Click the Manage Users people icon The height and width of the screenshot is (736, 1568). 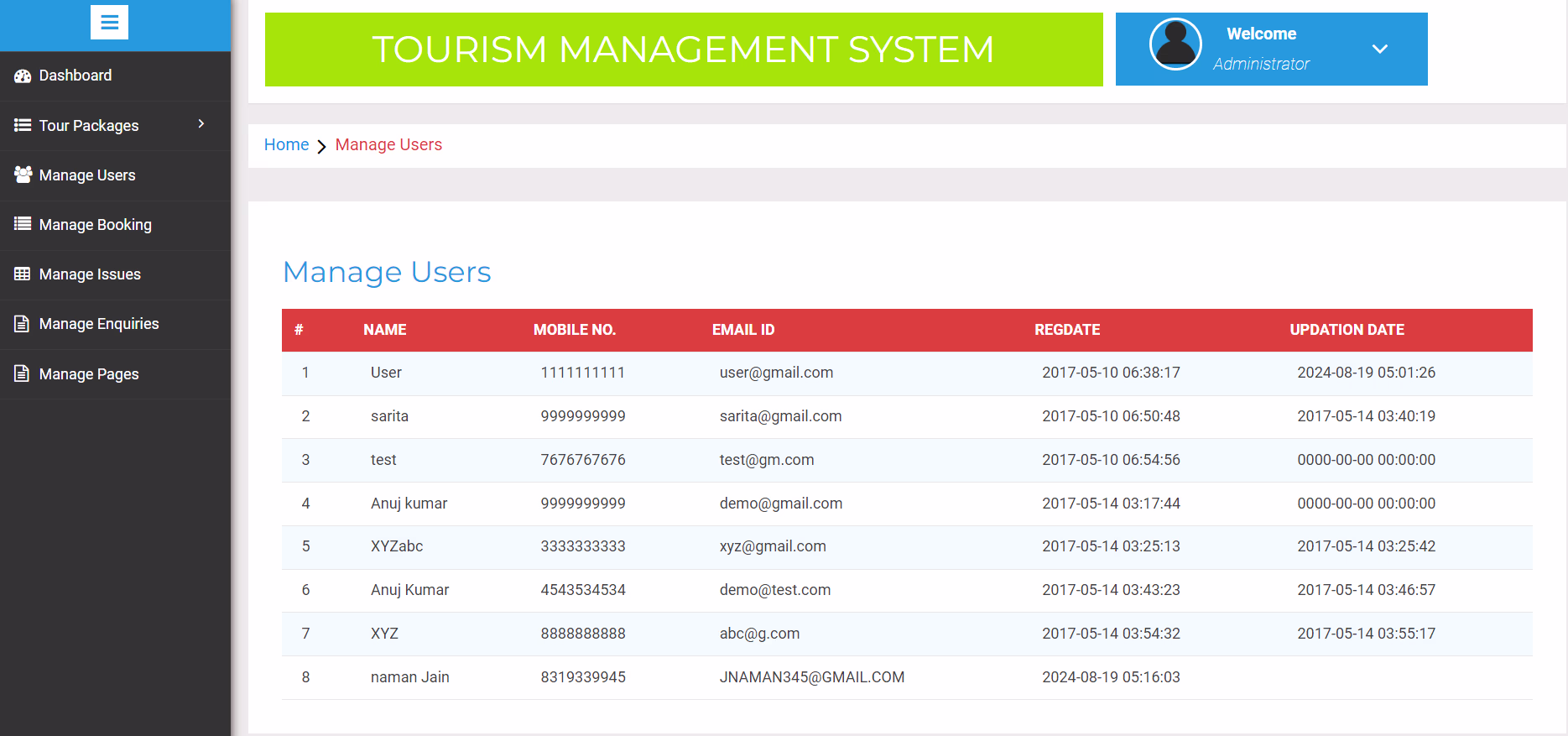(23, 175)
